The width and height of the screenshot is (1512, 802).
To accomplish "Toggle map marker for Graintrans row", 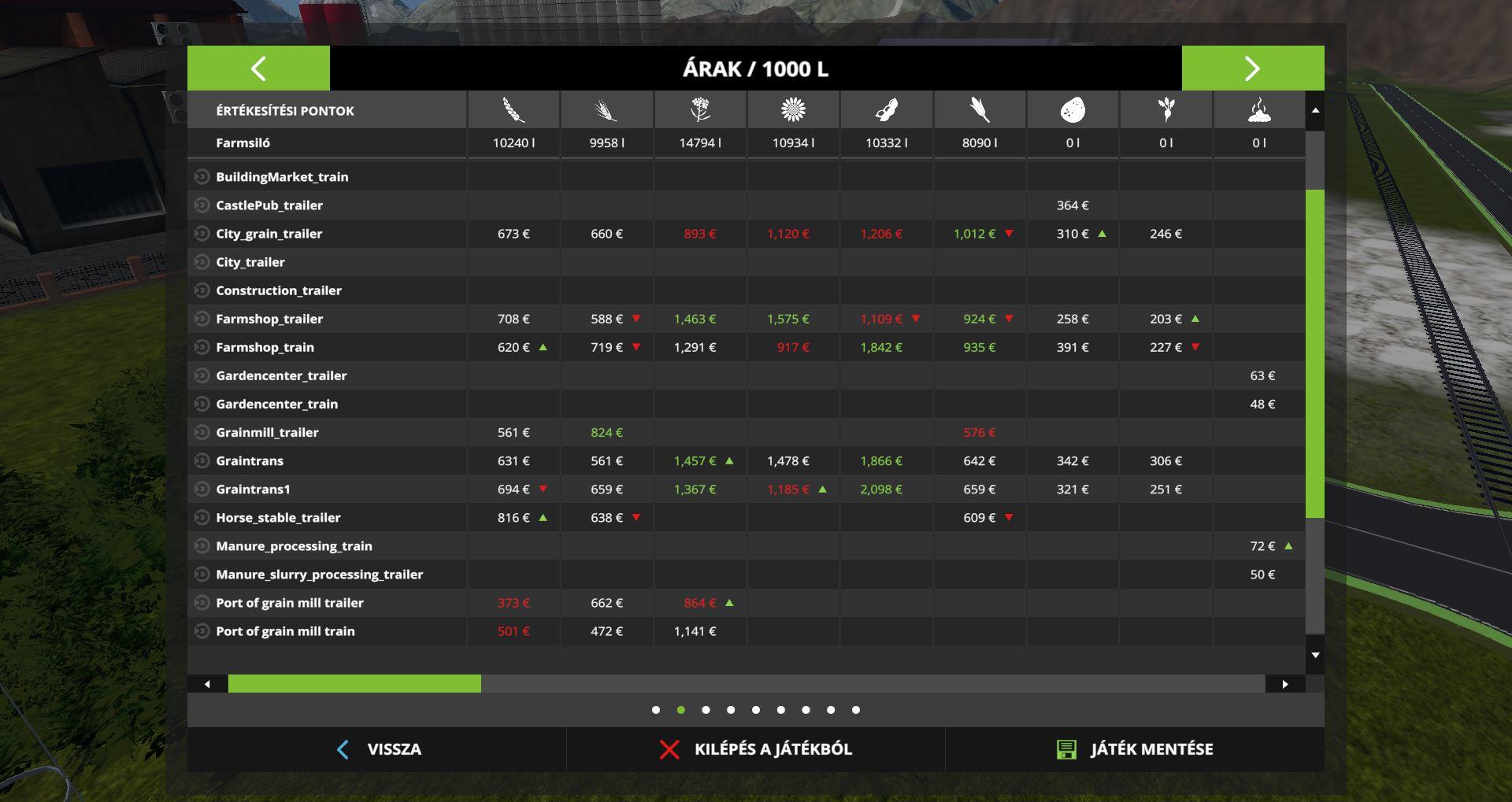I will pos(202,460).
